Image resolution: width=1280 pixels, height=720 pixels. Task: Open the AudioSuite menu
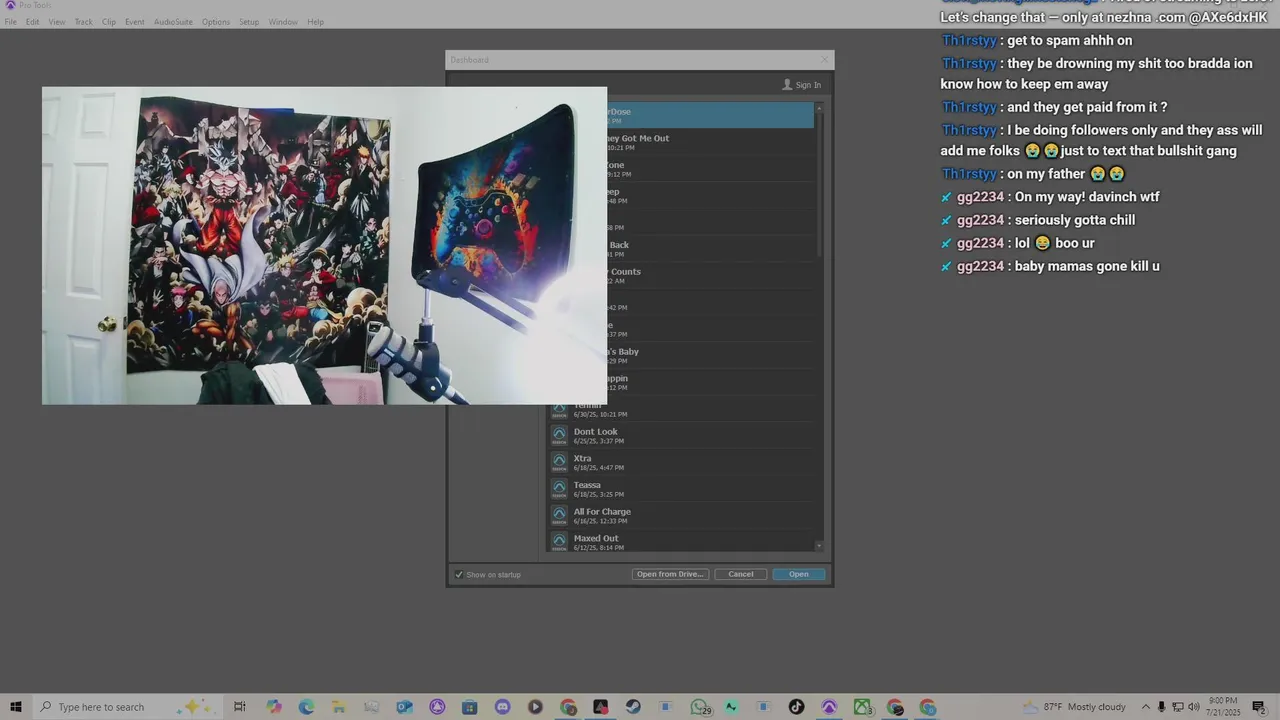[x=173, y=22]
